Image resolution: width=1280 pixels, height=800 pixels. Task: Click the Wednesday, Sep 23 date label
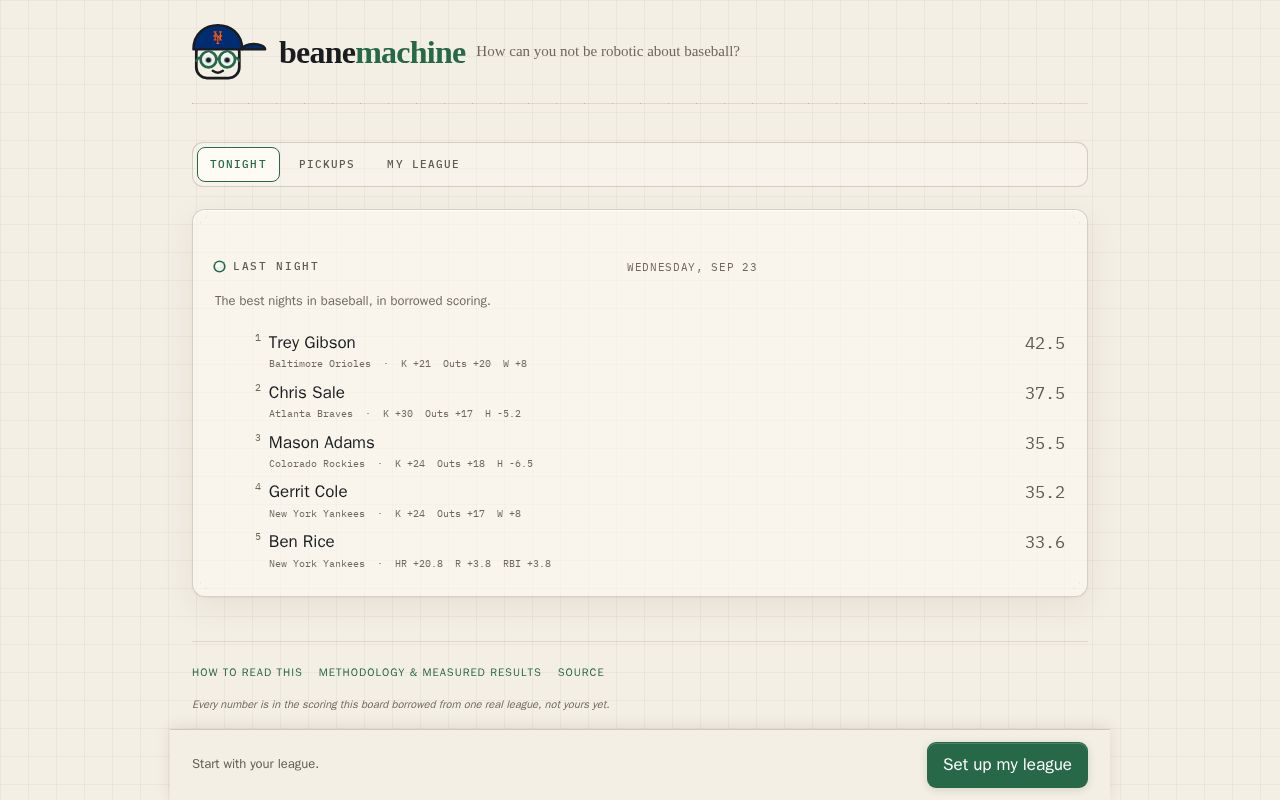(x=692, y=267)
